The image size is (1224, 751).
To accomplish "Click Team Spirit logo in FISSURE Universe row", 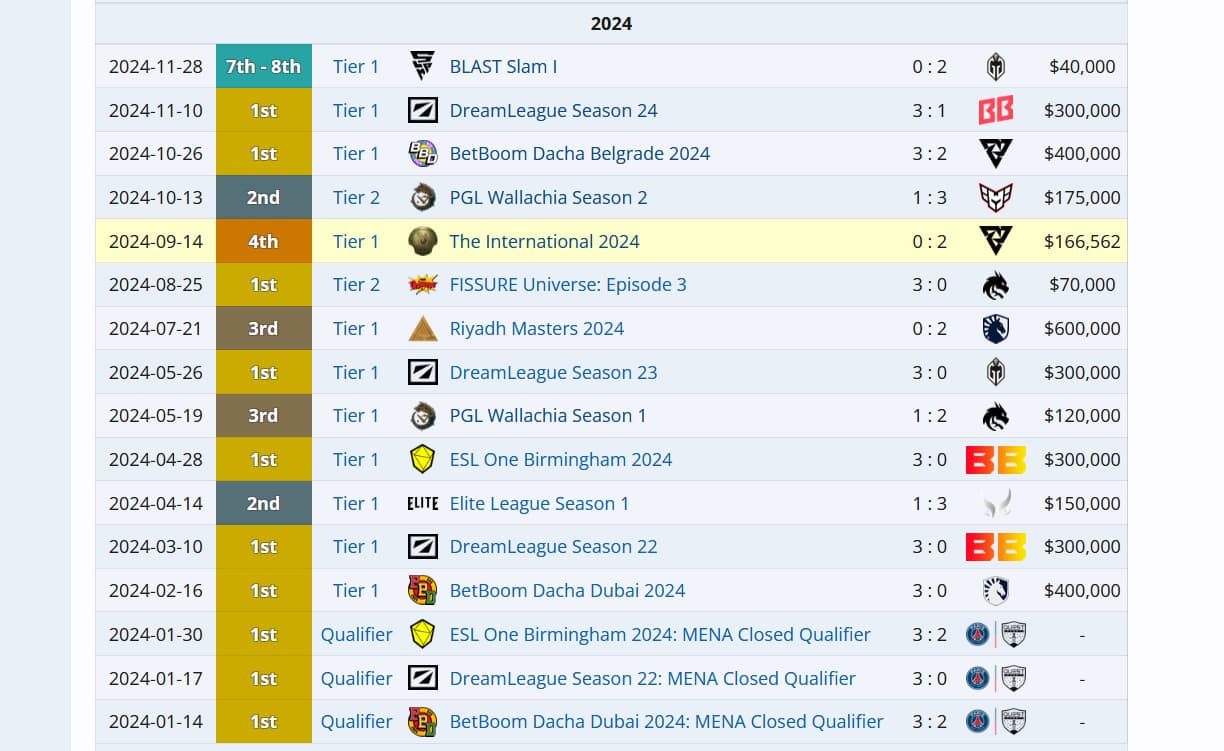I will click(x=995, y=285).
